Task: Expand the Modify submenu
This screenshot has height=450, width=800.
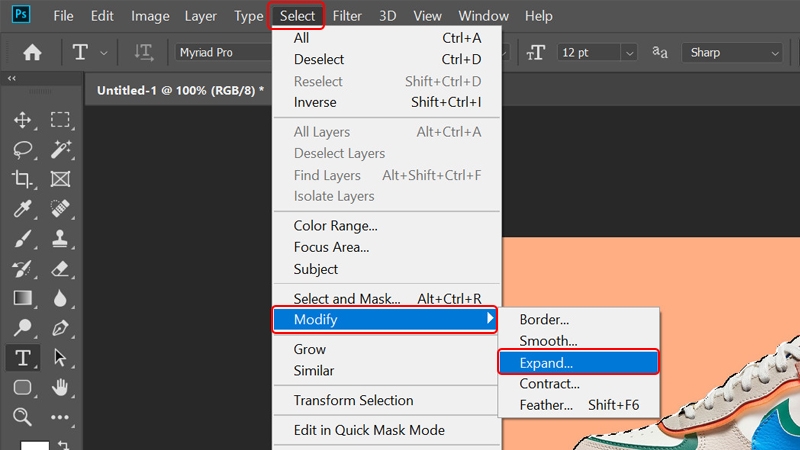Action: [385, 319]
